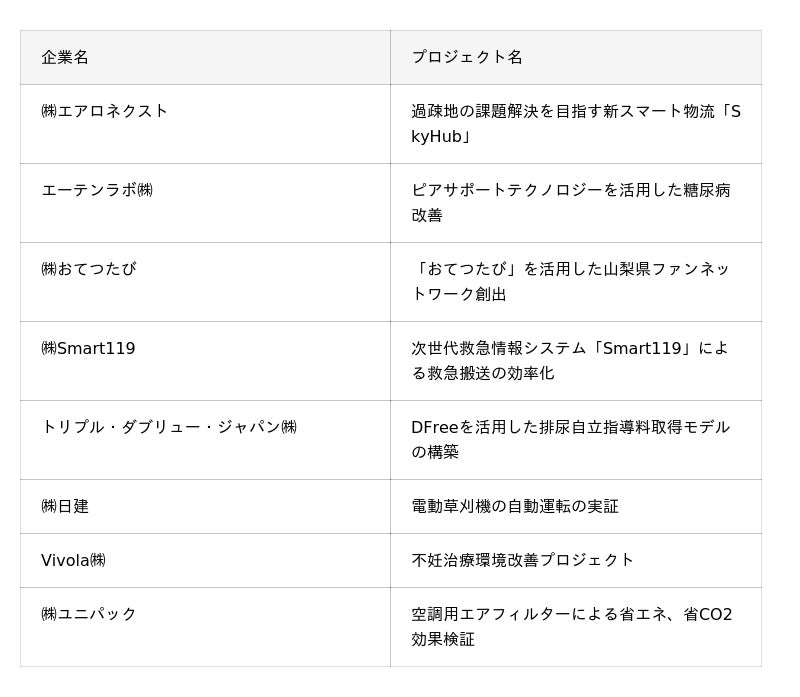Click the 不妊治療環境改善プロジェクト project text
800x697 pixels.
523,560
